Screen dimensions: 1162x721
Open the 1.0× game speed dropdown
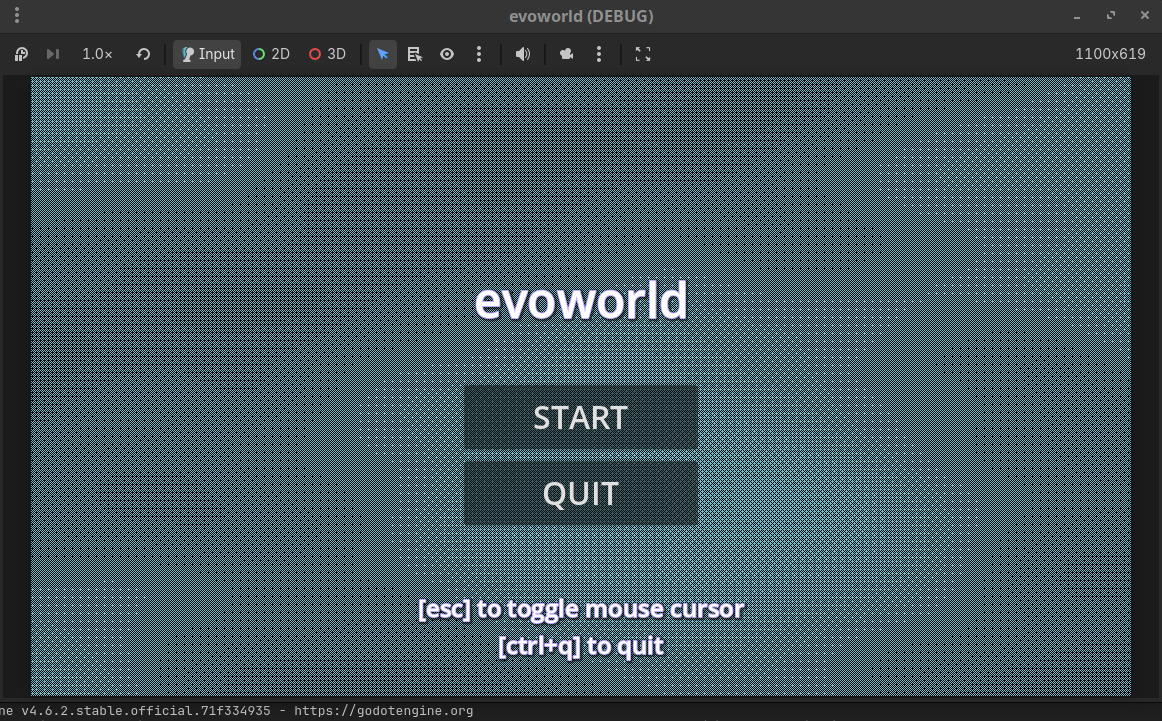(97, 54)
